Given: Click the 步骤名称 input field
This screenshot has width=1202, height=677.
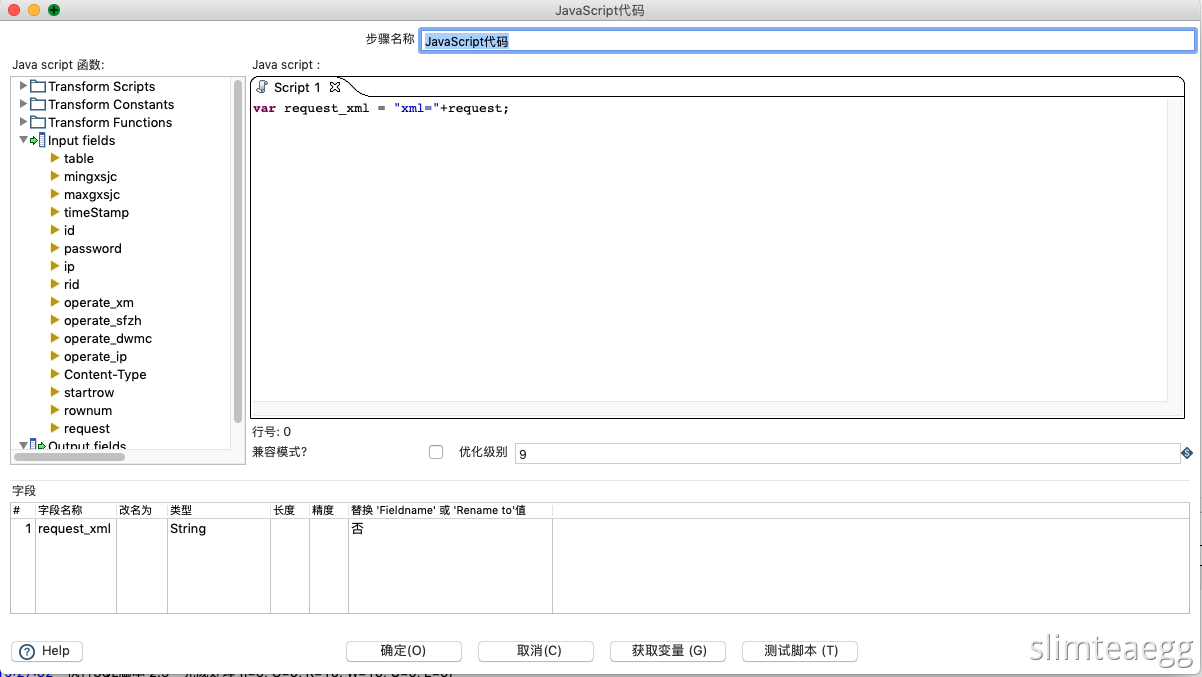Looking at the screenshot, I should coord(807,41).
